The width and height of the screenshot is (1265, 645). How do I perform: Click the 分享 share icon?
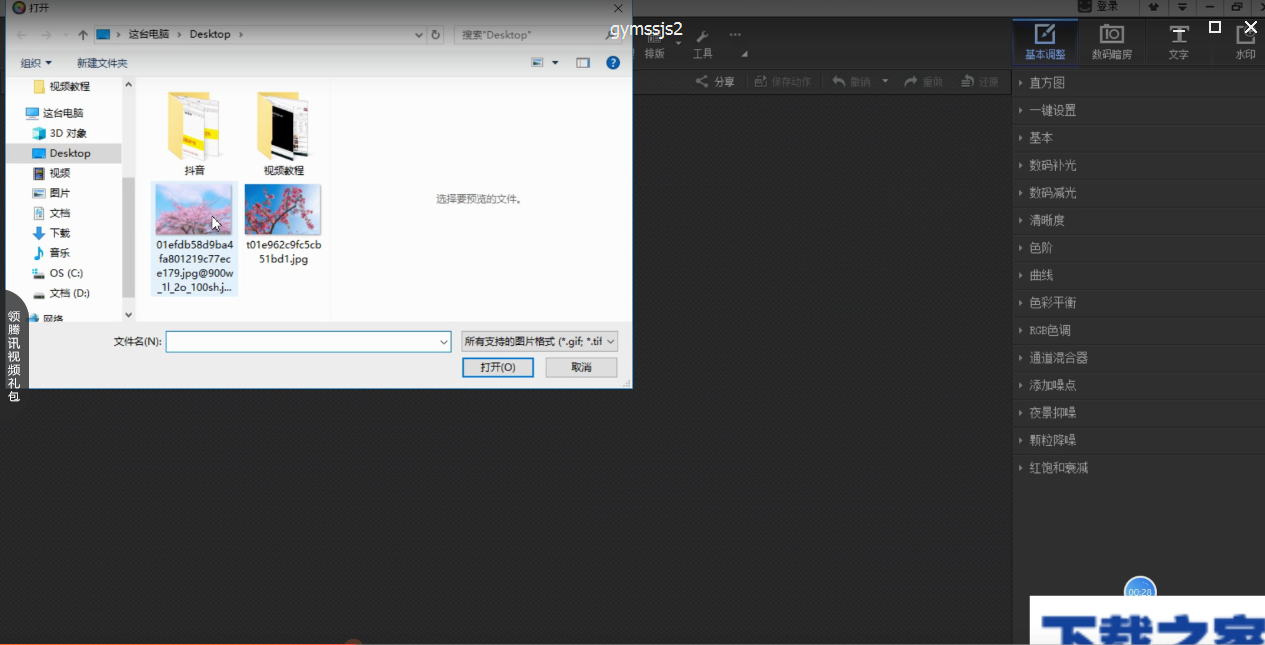click(x=702, y=82)
